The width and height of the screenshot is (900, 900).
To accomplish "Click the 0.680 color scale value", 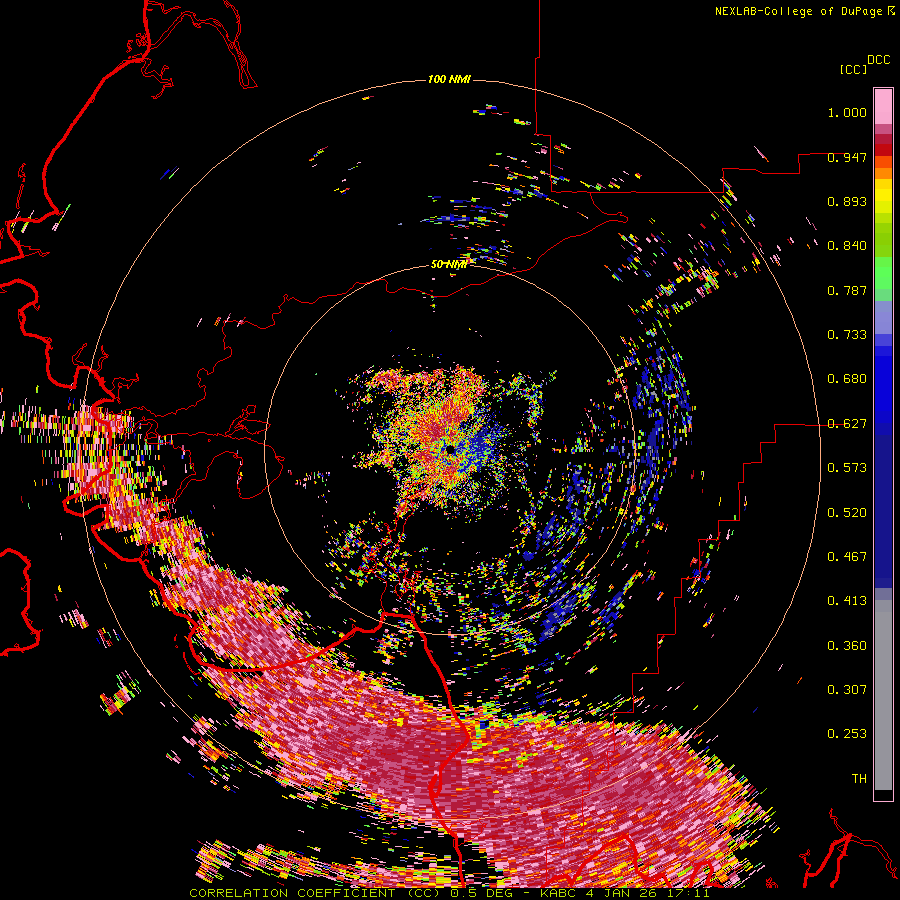I will coord(847,379).
